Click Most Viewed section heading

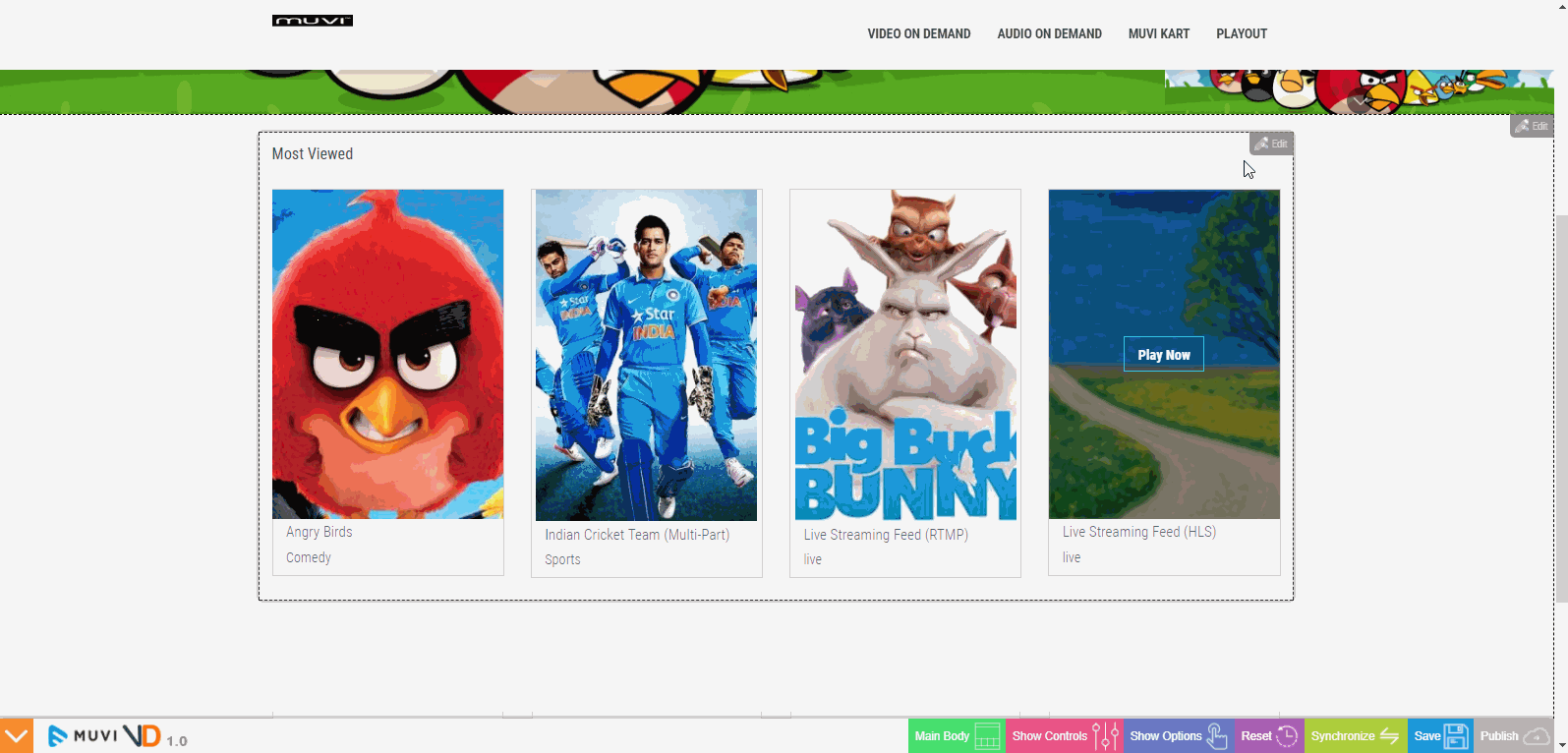(x=313, y=153)
